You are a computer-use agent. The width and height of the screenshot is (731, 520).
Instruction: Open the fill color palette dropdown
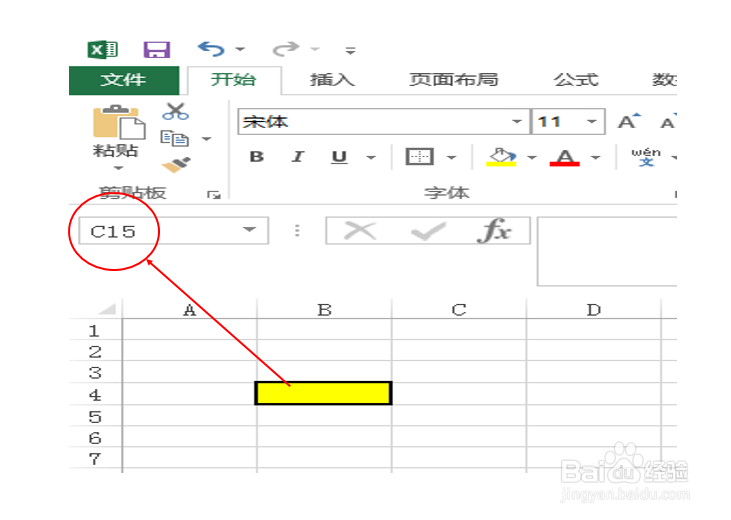pos(532,158)
